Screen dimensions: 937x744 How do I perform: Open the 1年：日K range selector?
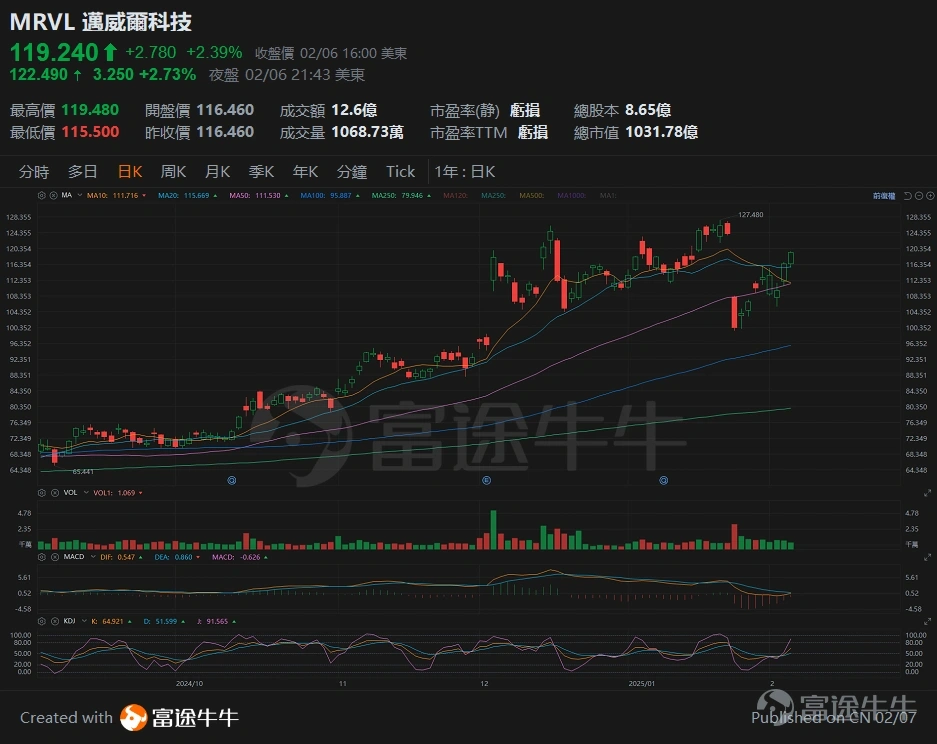[x=464, y=172]
